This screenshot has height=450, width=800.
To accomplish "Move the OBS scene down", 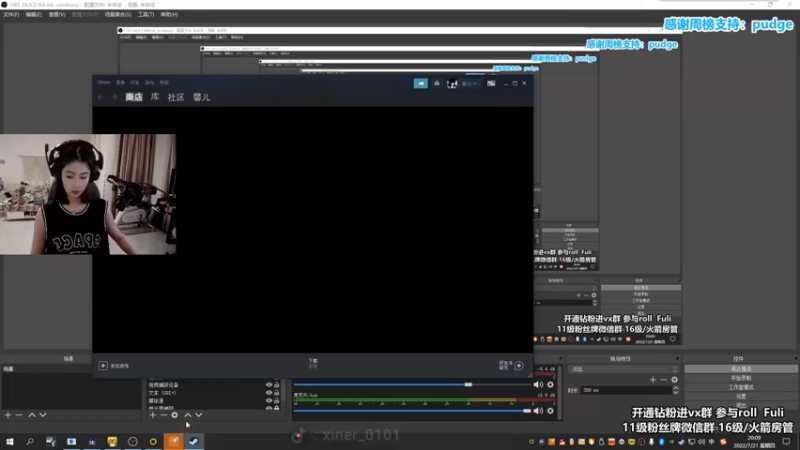I will coord(43,415).
